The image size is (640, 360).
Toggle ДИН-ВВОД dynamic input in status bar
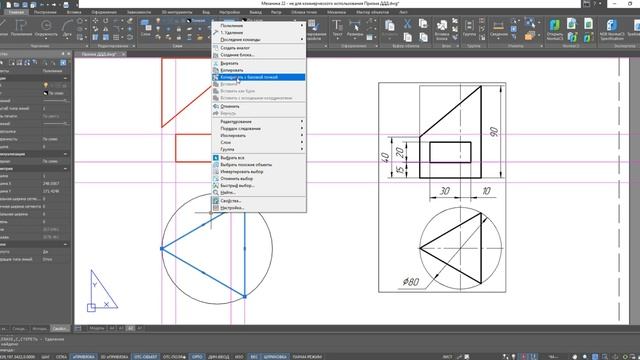coord(219,357)
